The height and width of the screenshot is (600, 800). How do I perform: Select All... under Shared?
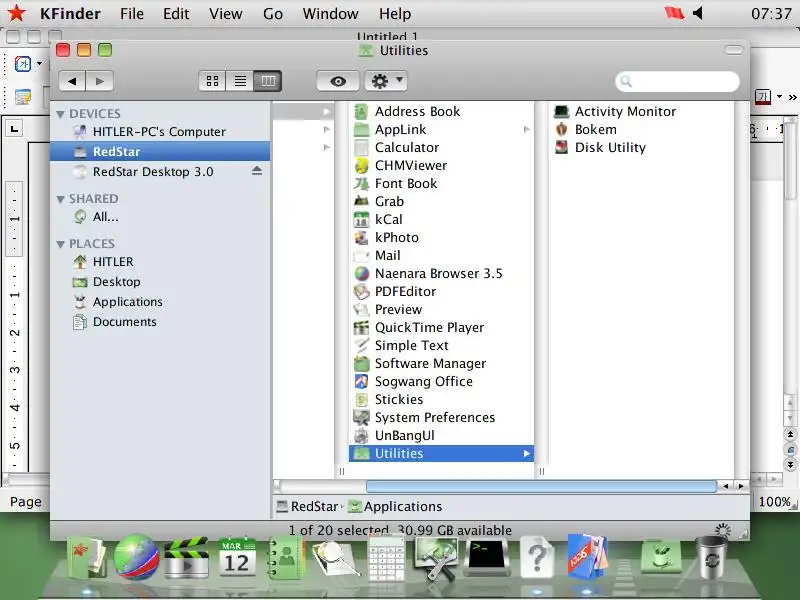[x=160, y=217]
